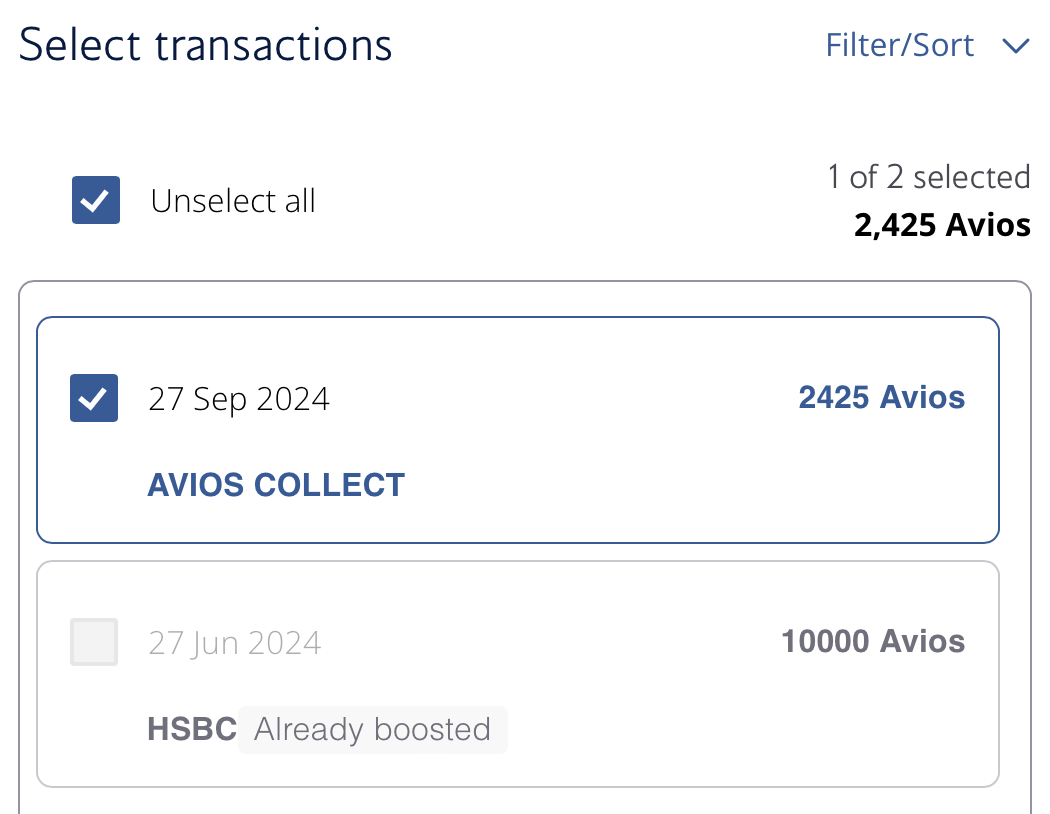Click the Select transactions heading

point(206,45)
